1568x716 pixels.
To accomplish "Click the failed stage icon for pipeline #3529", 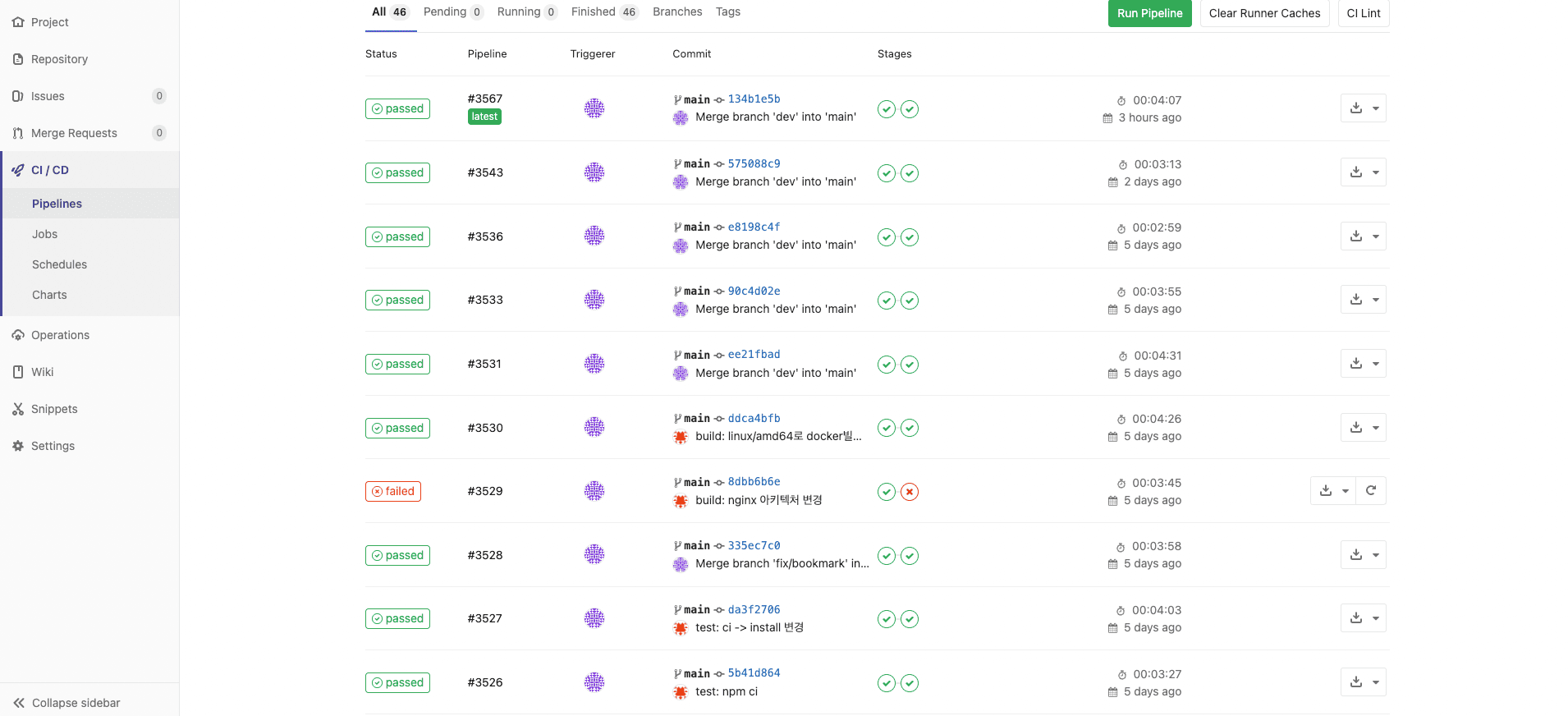I will click(909, 492).
